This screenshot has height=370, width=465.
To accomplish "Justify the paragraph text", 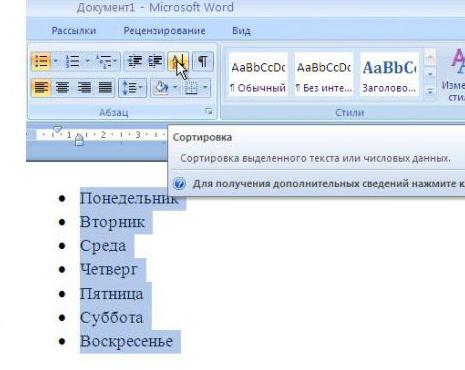I will 105,88.
